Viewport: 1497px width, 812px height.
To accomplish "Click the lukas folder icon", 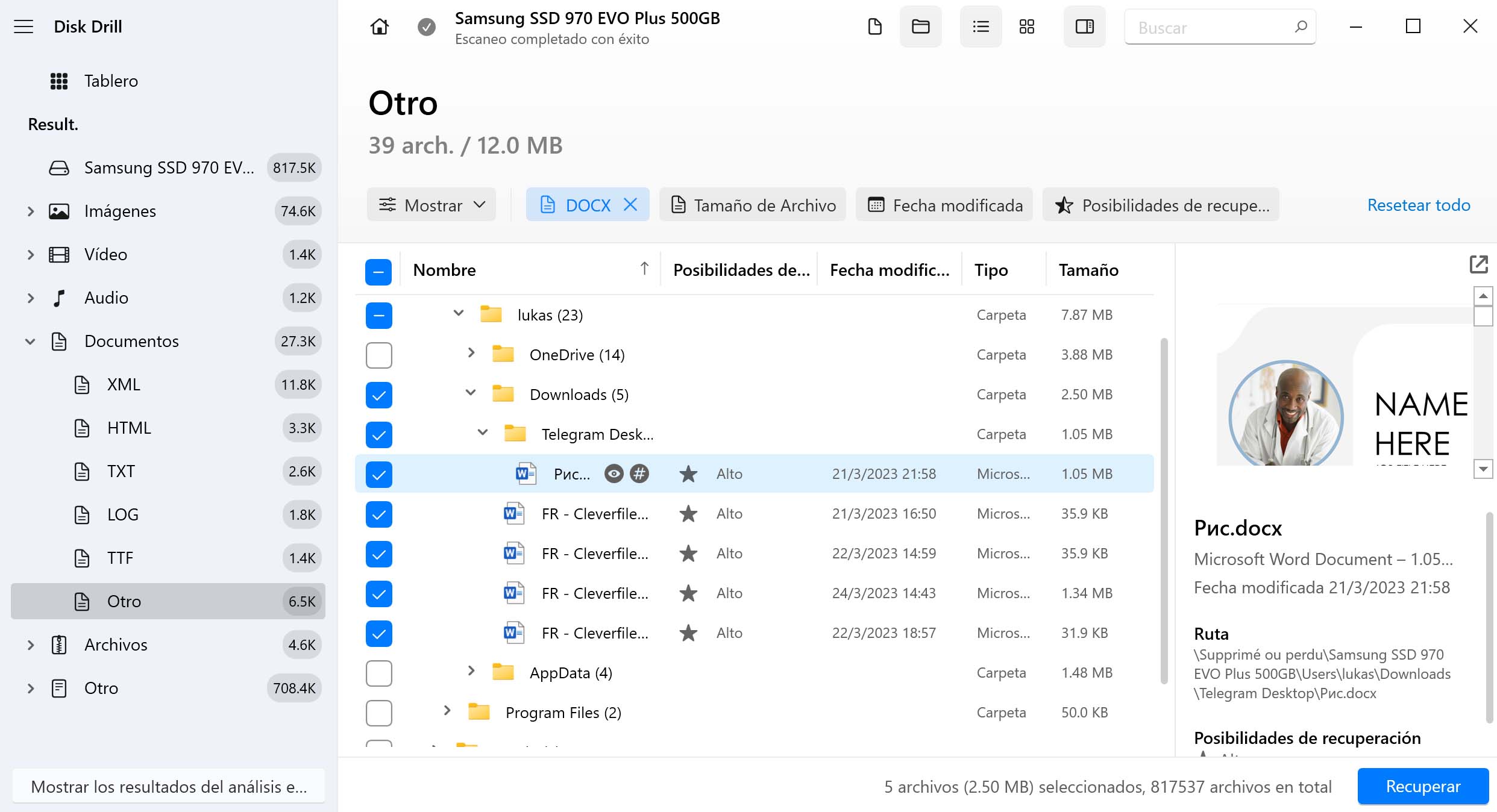I will (491, 314).
